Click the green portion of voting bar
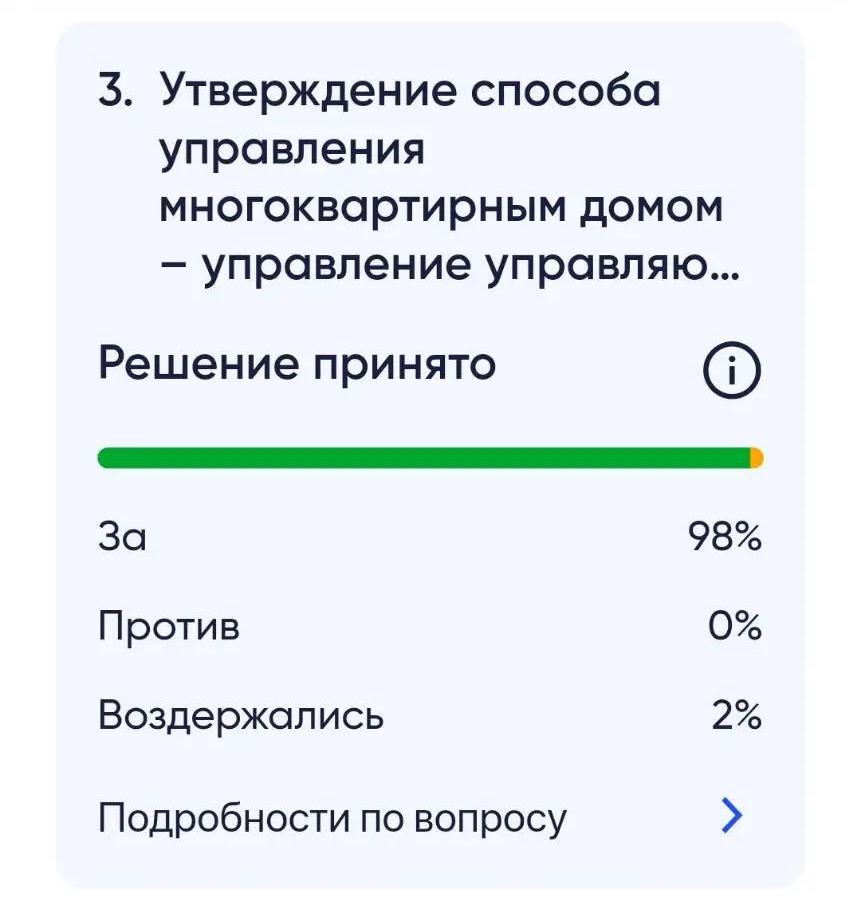The image size is (861, 923). tap(424, 458)
